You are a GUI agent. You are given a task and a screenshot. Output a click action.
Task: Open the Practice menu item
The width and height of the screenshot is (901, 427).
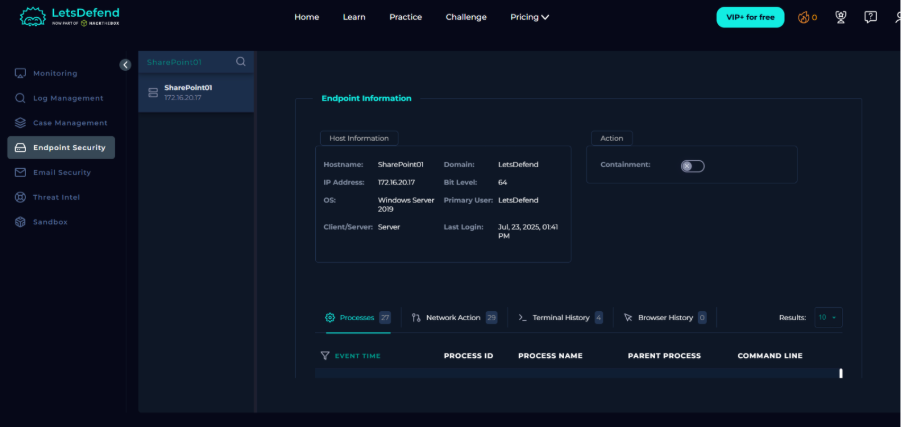(406, 17)
